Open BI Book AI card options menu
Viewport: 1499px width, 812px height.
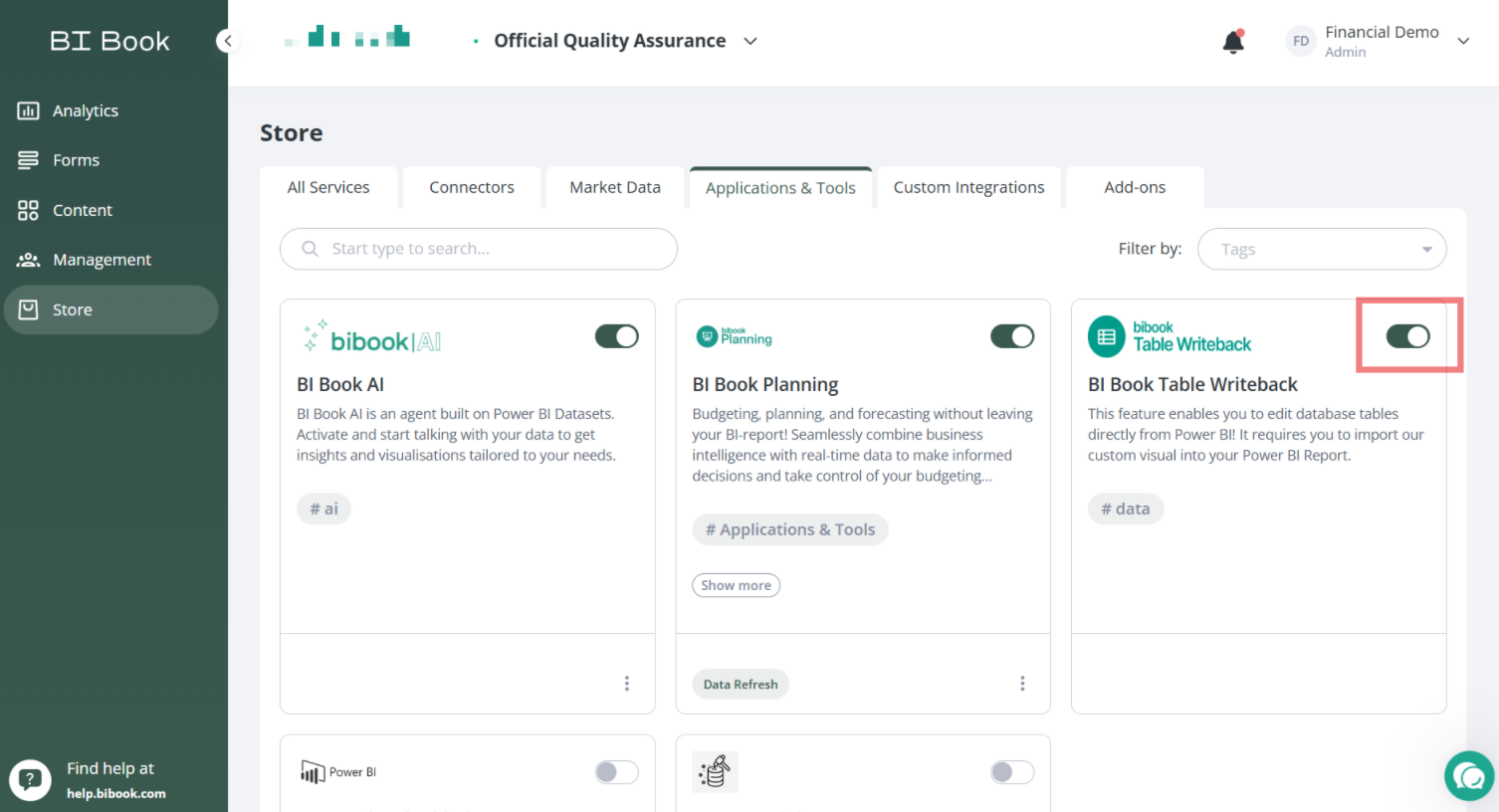click(627, 684)
